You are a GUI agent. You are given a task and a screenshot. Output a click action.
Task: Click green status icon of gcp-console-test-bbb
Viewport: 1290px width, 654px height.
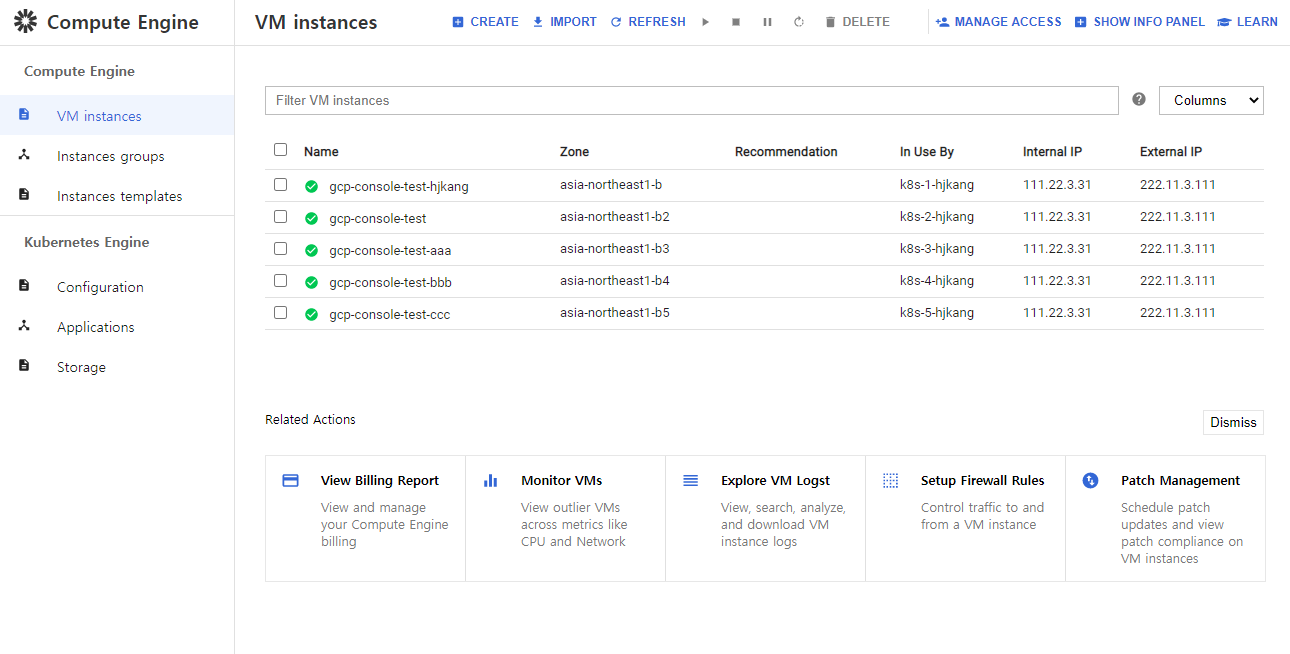tap(311, 282)
